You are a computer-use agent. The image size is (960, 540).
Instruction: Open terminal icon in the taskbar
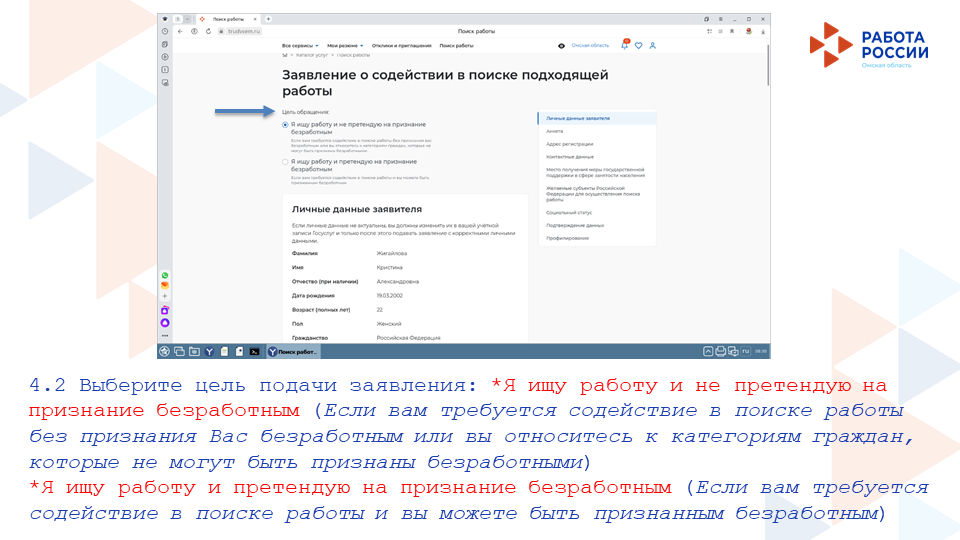(254, 351)
